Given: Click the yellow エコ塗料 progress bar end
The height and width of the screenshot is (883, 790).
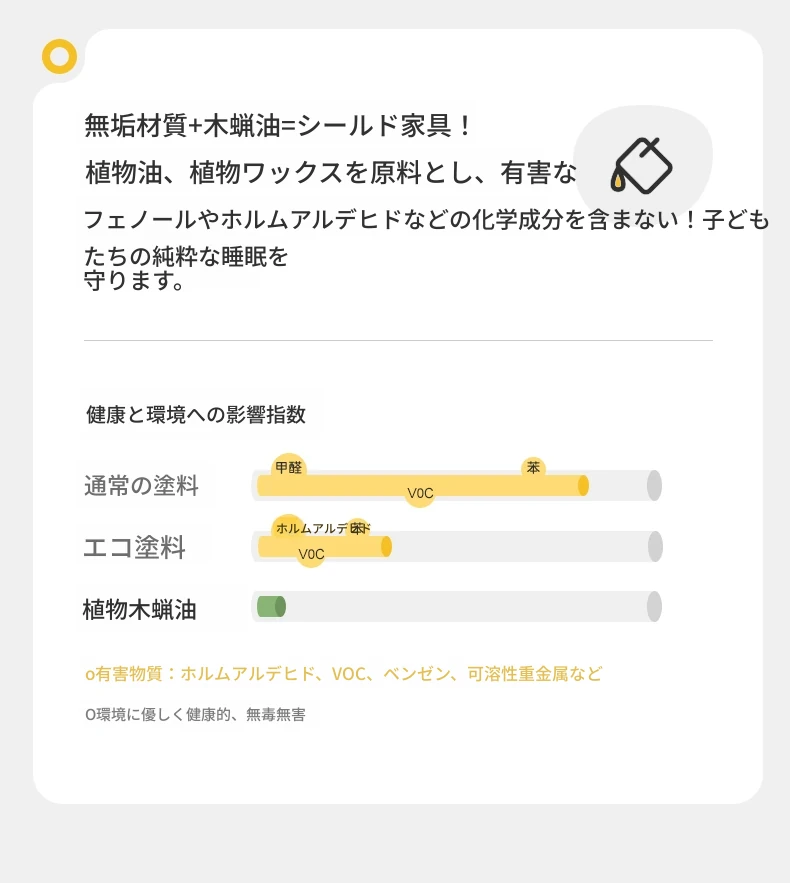Looking at the screenshot, I should point(386,546).
